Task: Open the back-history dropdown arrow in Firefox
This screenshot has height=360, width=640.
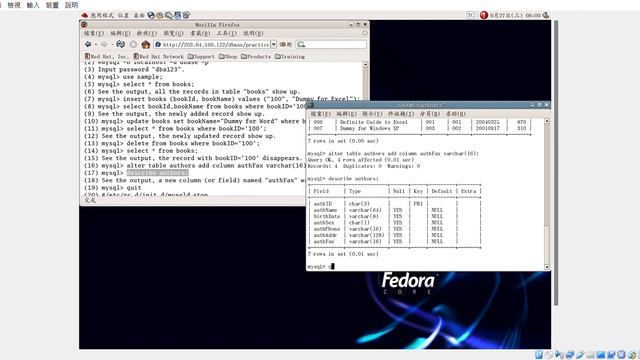Action: click(96, 44)
